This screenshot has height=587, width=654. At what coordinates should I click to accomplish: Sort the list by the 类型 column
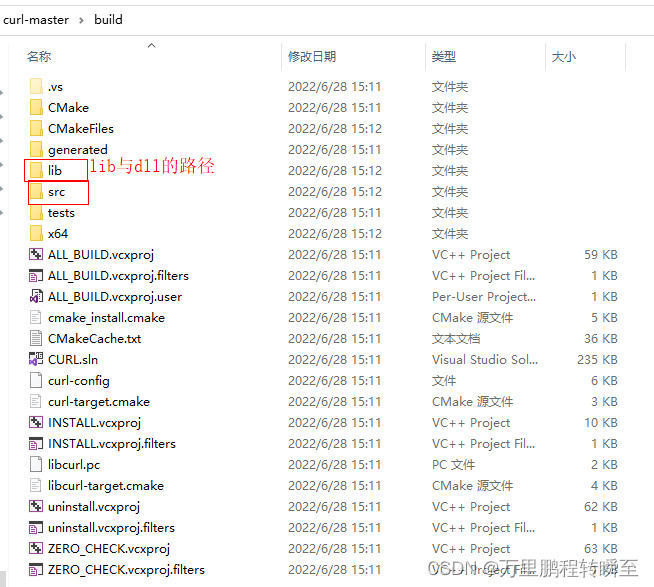(444, 56)
